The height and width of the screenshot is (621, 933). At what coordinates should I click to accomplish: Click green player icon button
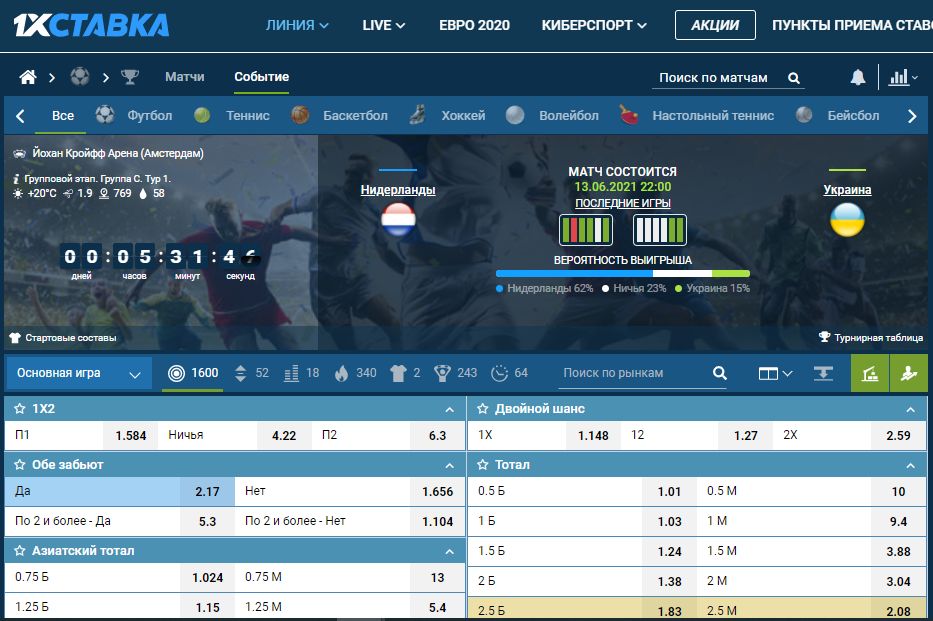(909, 374)
